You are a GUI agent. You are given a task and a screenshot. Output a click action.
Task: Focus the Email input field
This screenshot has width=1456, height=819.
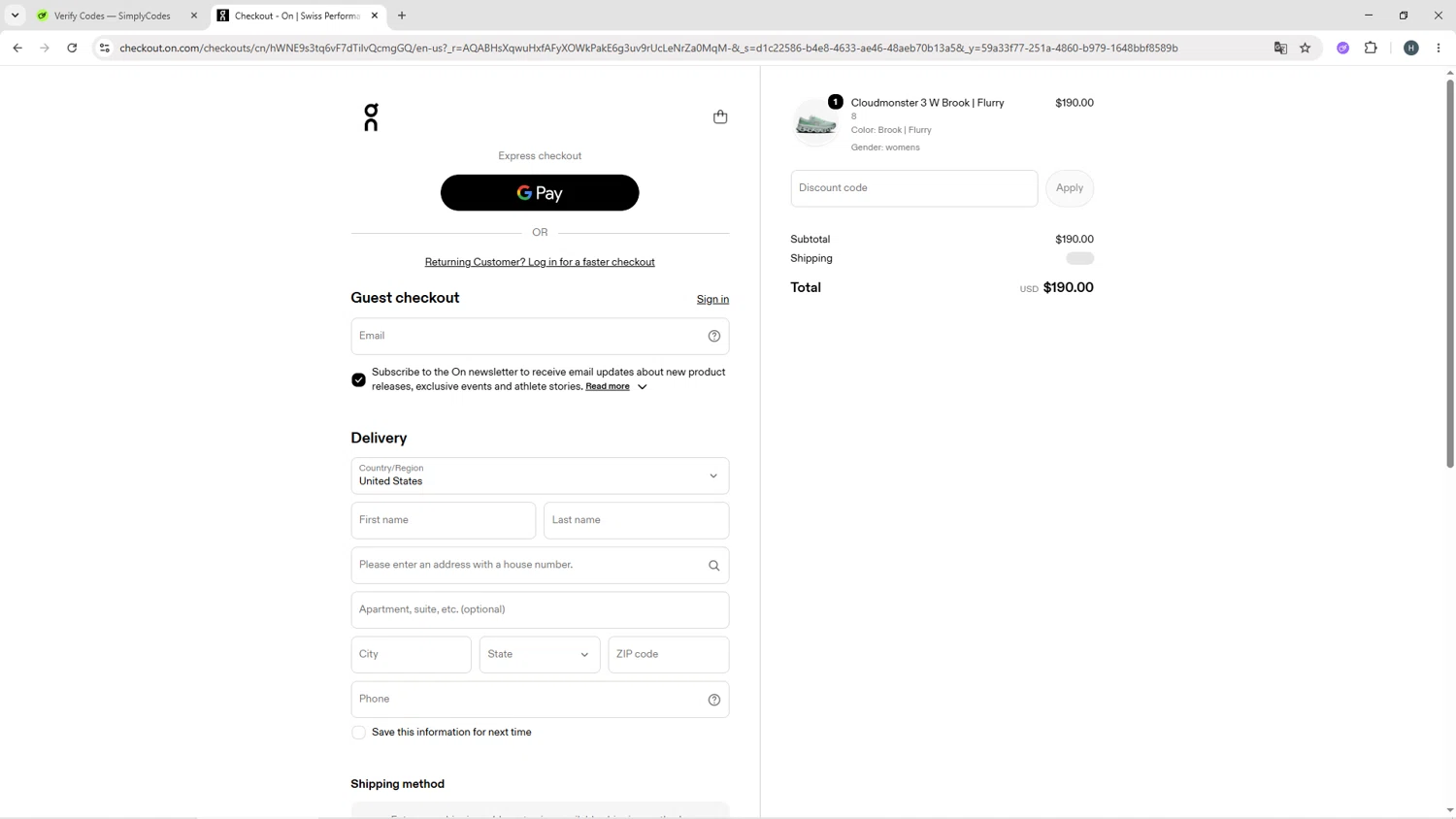click(x=540, y=336)
